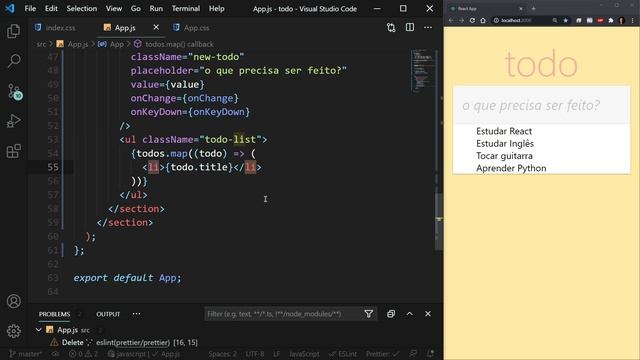Screen dimensions: 640x360
Task: Switch to the OUTPUT panel tab
Action: pyautogui.click(x=108, y=314)
